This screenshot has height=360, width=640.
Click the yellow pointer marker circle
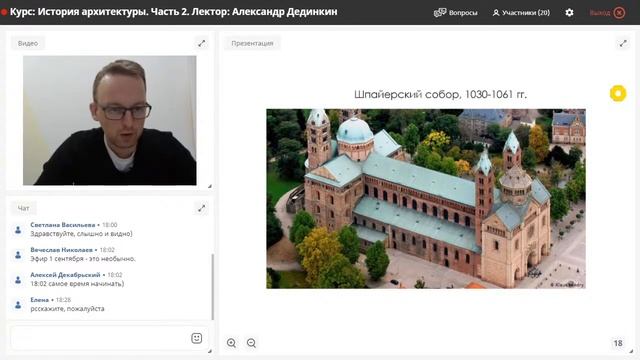(618, 93)
